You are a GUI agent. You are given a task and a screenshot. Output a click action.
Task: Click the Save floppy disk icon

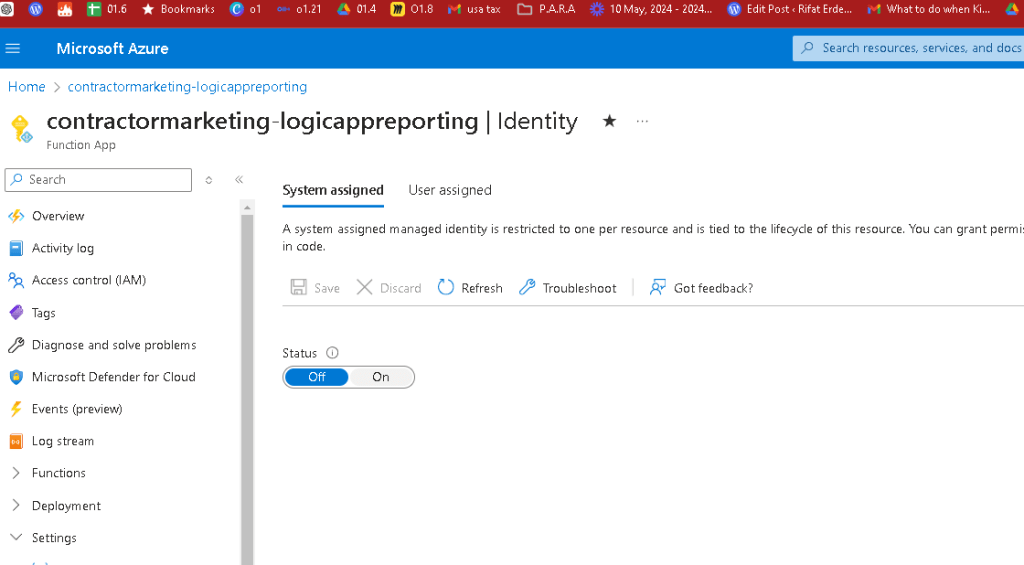coord(298,287)
